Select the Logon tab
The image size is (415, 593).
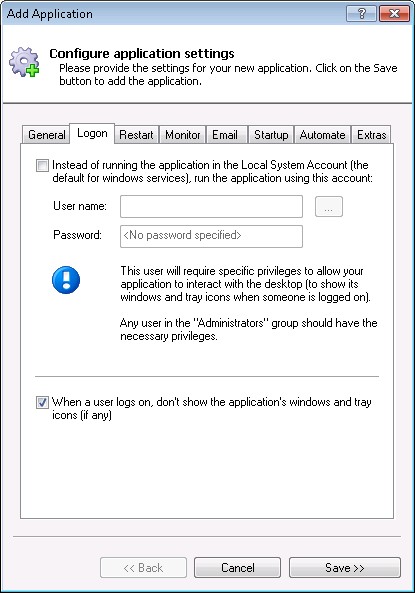tap(92, 134)
